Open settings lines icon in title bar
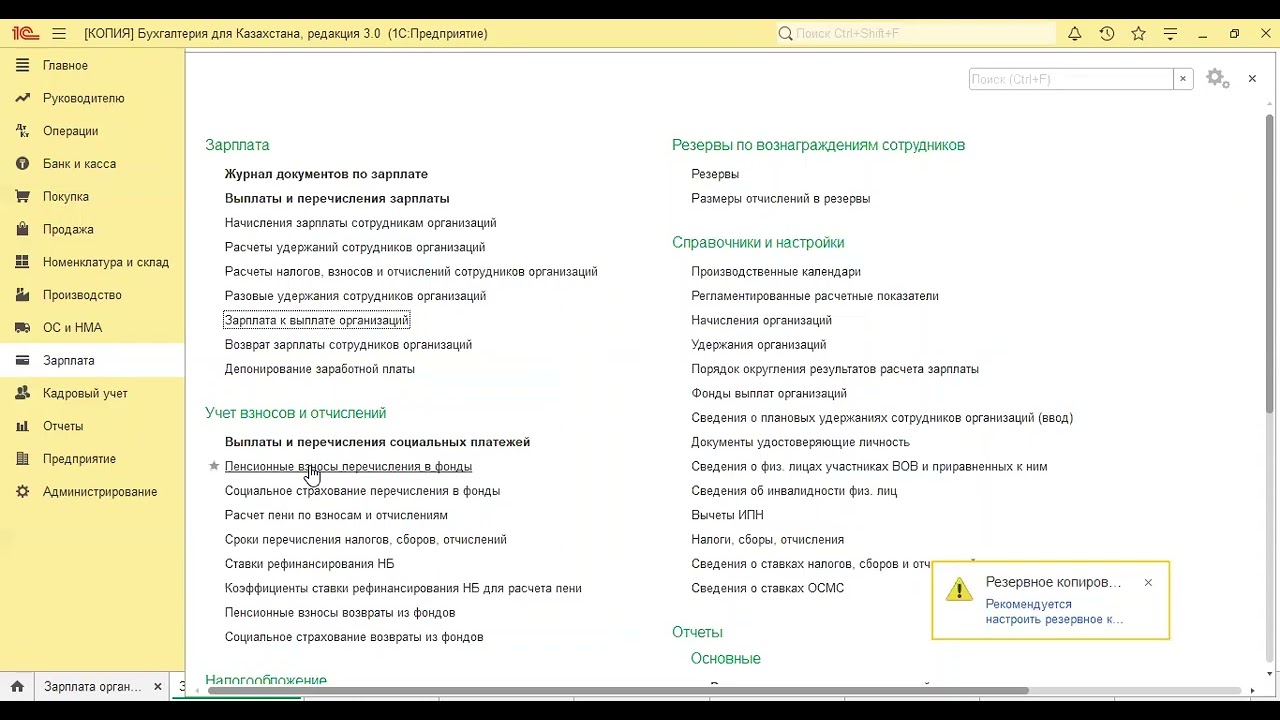The height and width of the screenshot is (720, 1280). pyautogui.click(x=1171, y=33)
